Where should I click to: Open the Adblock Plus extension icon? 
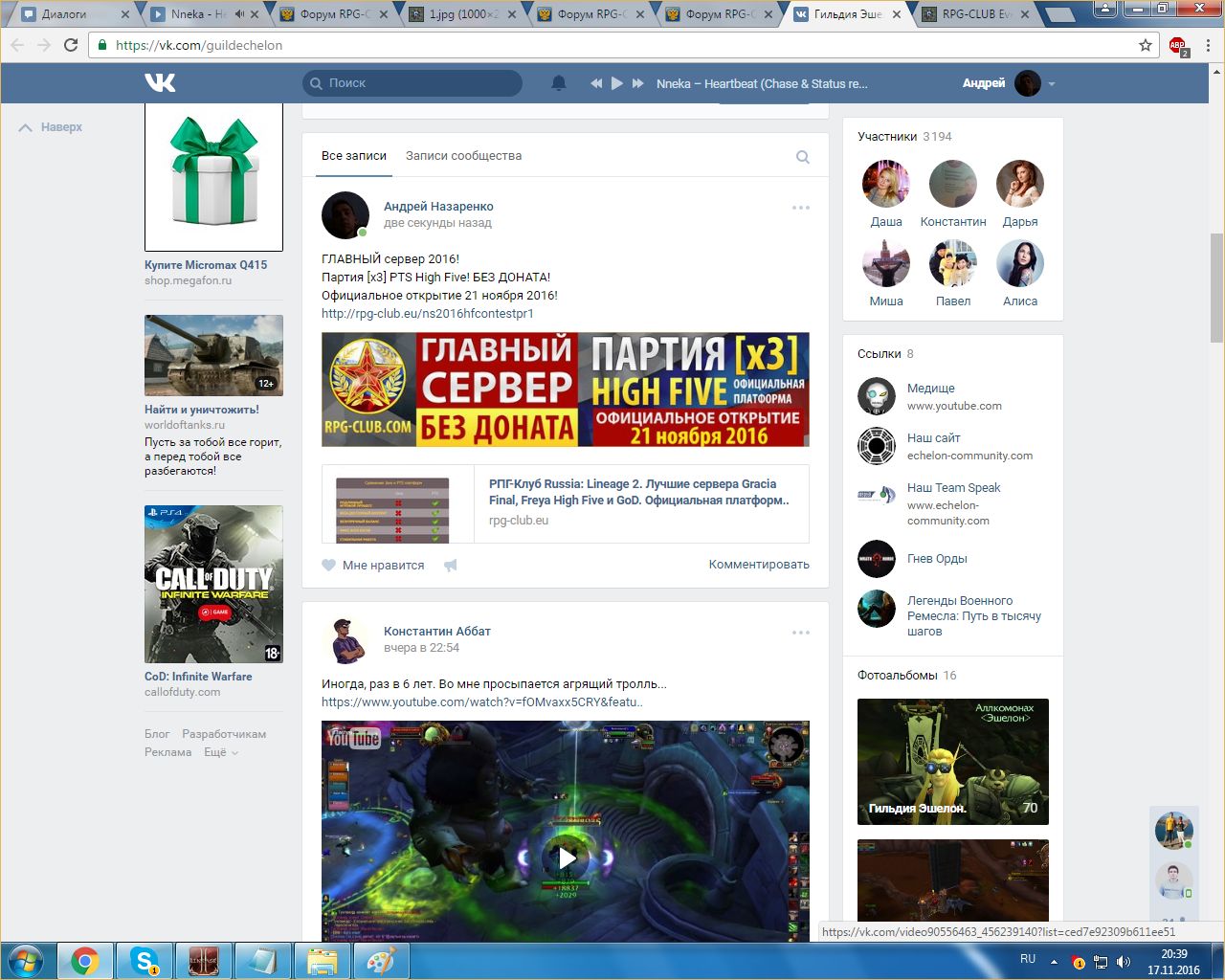click(x=1177, y=45)
